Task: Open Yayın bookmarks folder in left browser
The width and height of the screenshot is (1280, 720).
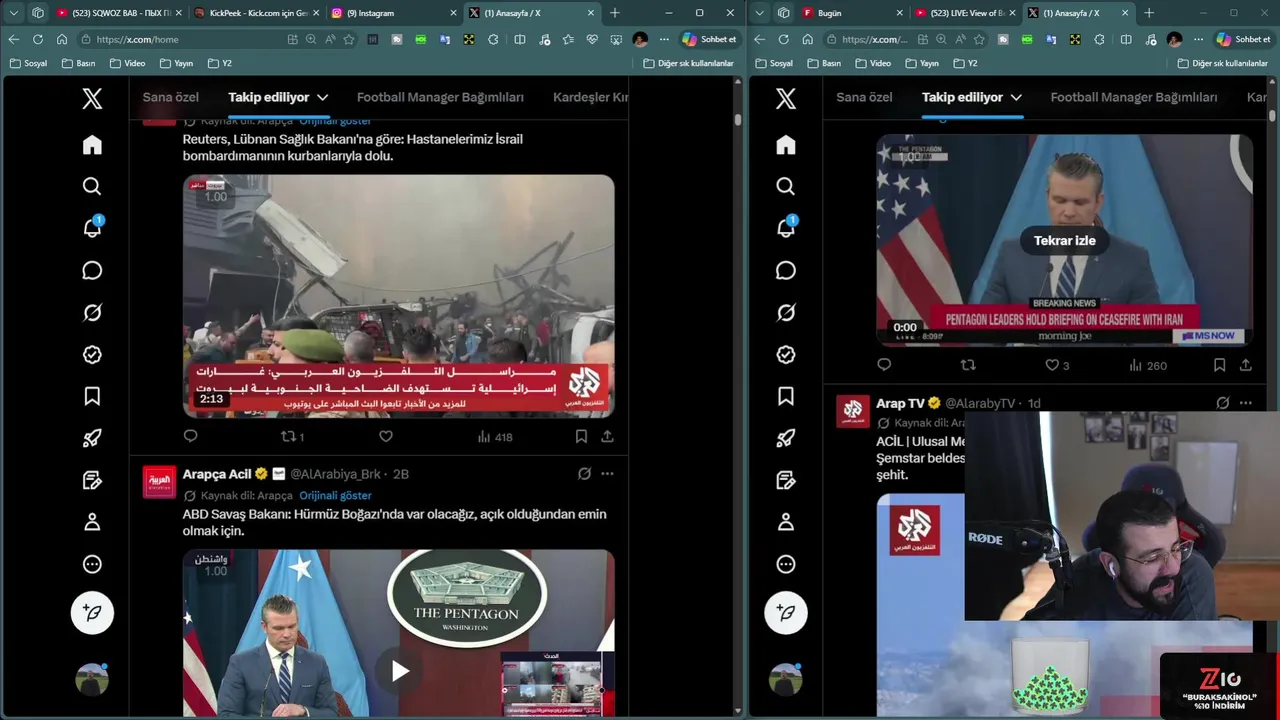Action: 176,63
